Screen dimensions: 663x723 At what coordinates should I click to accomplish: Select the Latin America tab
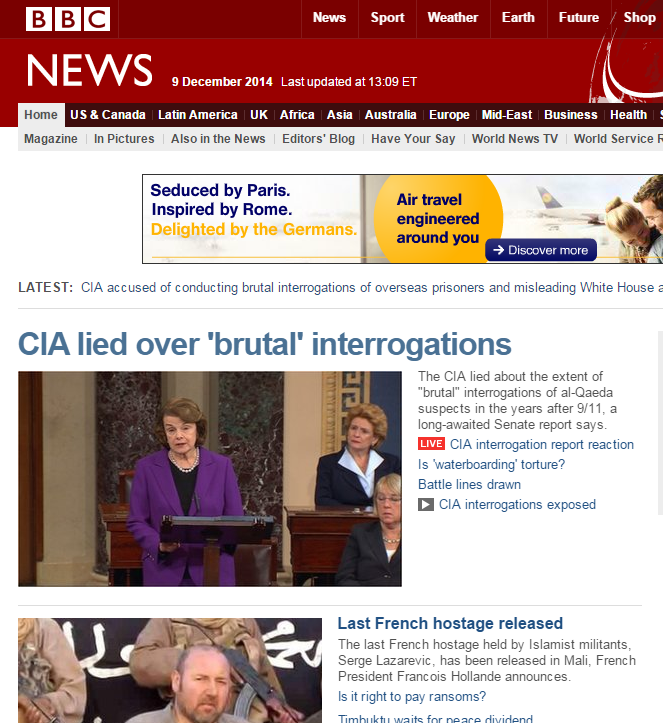click(198, 115)
